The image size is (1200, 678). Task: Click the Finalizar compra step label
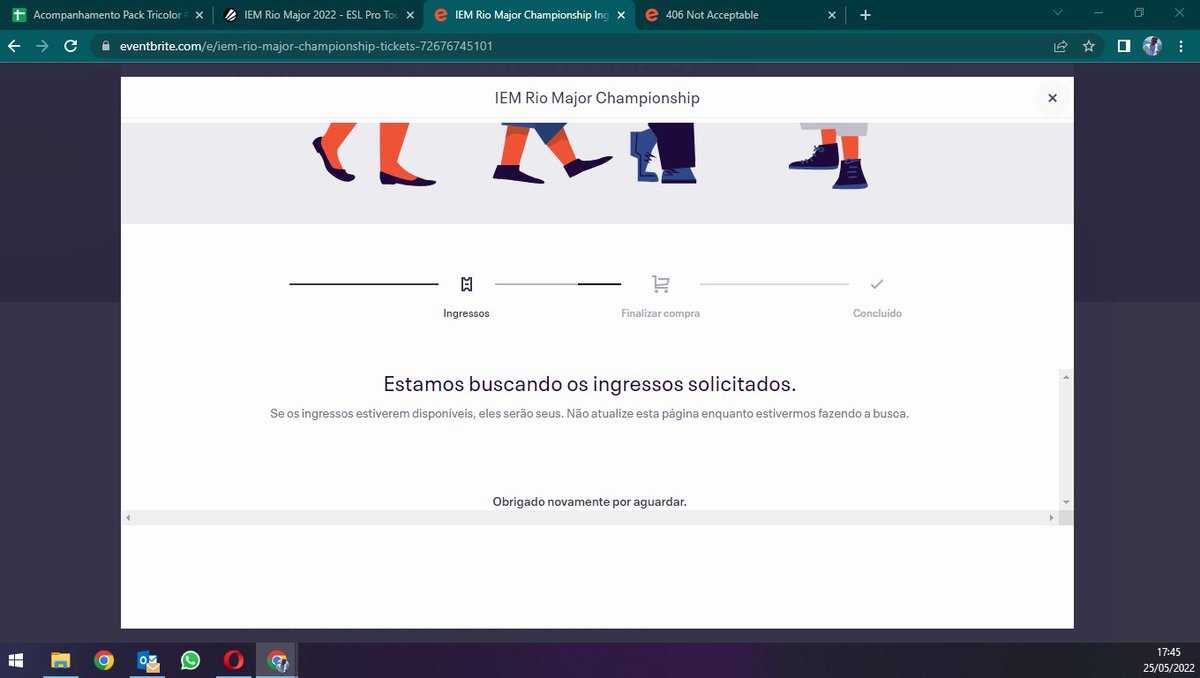[x=660, y=313]
